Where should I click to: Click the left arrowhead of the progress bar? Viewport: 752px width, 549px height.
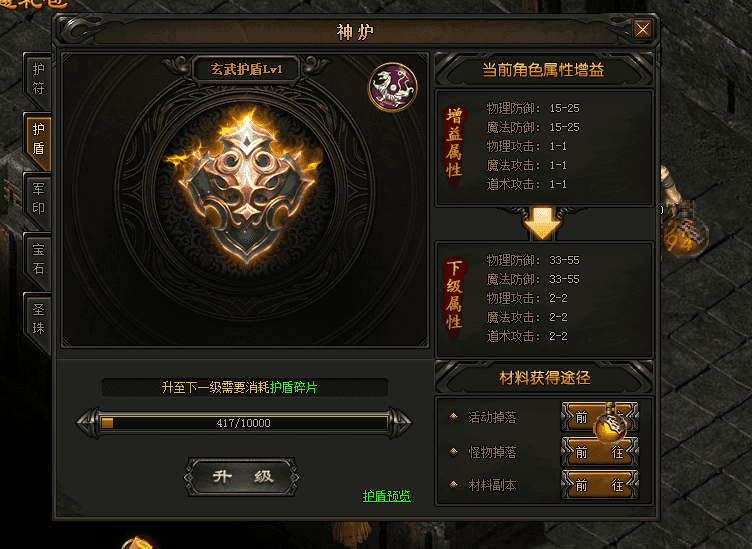coord(88,423)
